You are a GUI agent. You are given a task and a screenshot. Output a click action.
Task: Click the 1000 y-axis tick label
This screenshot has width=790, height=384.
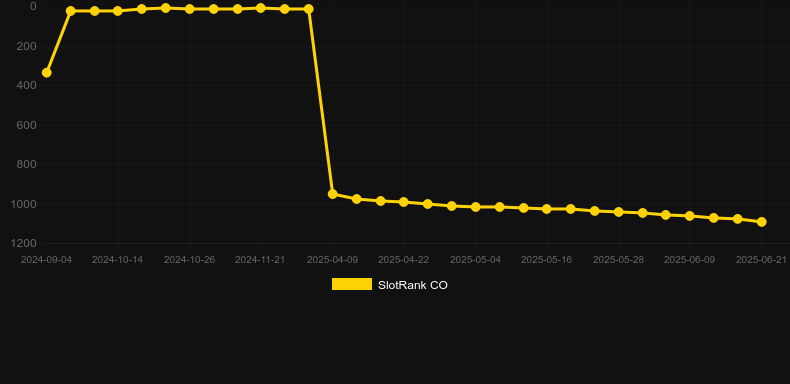point(26,204)
